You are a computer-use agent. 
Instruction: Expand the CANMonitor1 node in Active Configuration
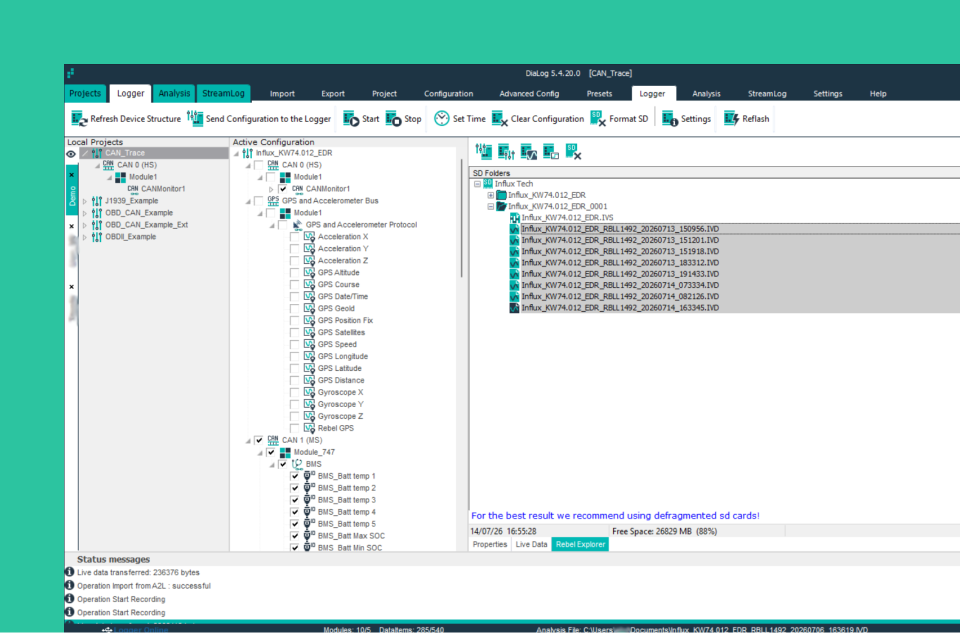point(272,189)
